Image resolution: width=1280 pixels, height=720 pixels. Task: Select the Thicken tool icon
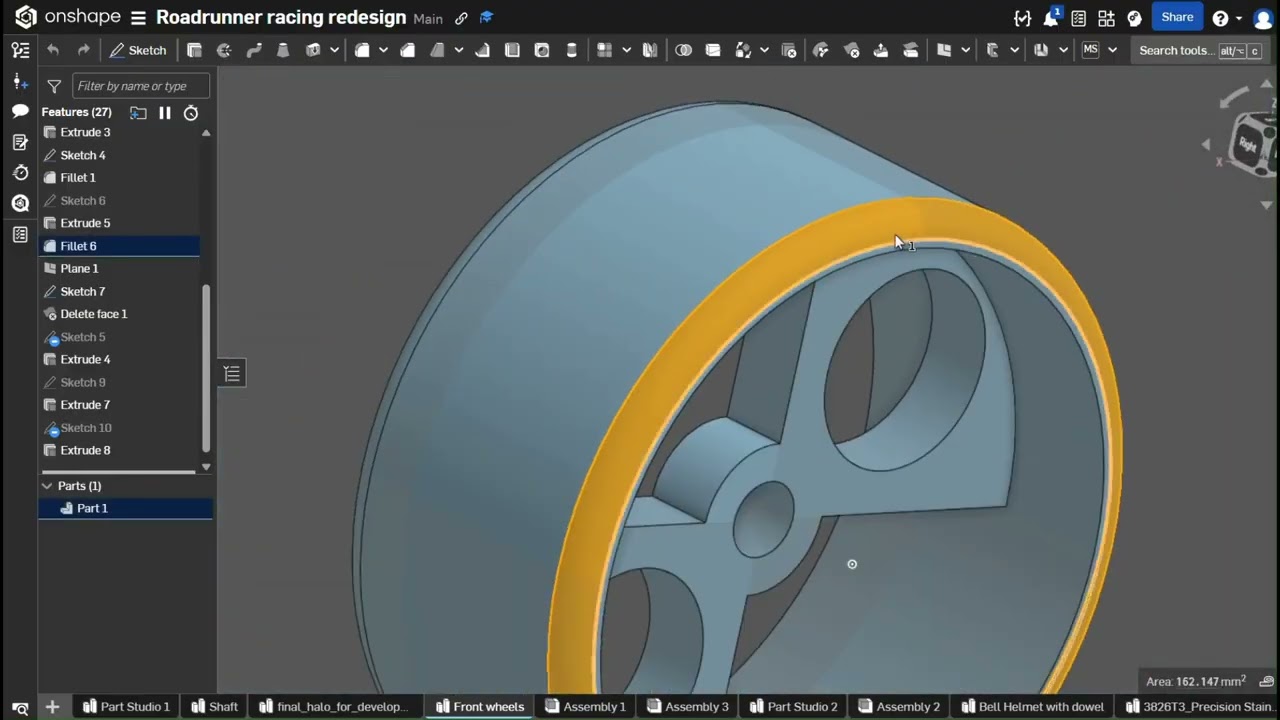point(313,50)
